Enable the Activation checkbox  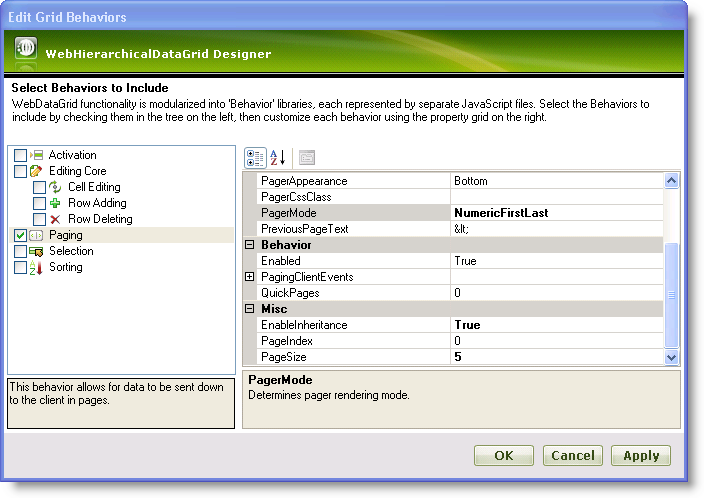(21, 155)
